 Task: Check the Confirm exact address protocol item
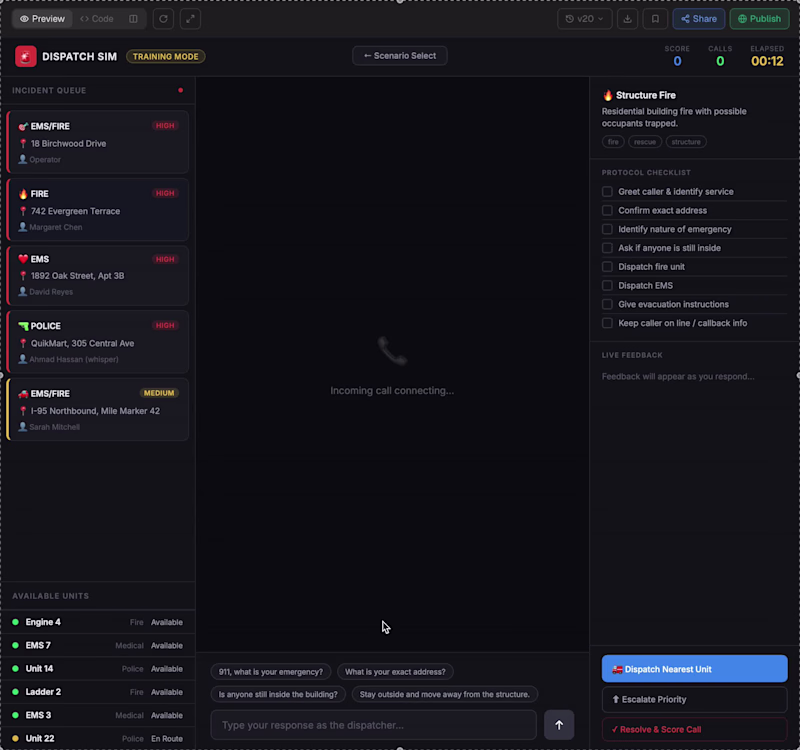[x=608, y=210]
